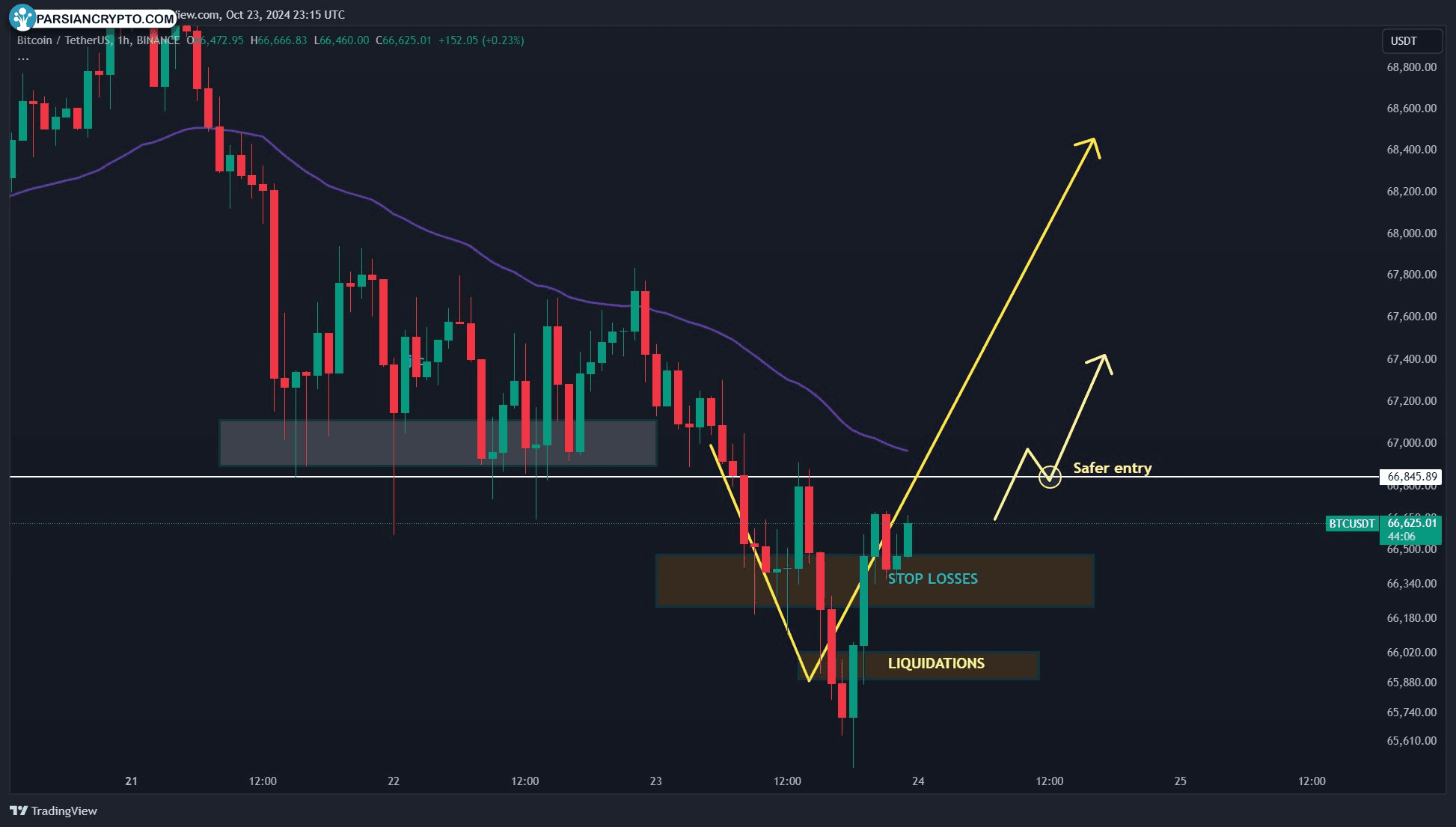Toggle the safer entry circle marker
Image resolution: width=1456 pixels, height=827 pixels.
pyautogui.click(x=1049, y=476)
